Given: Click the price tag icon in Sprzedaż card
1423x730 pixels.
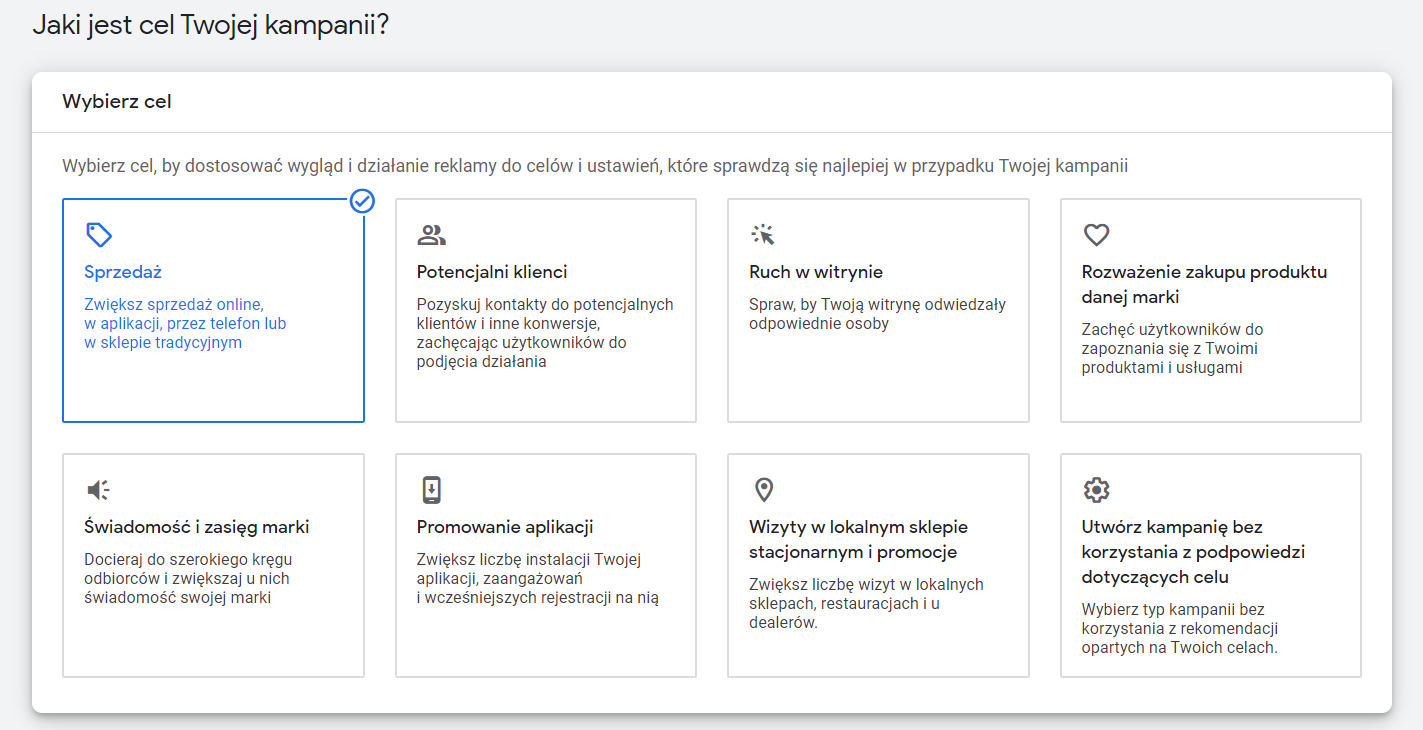Looking at the screenshot, I should click(x=99, y=235).
